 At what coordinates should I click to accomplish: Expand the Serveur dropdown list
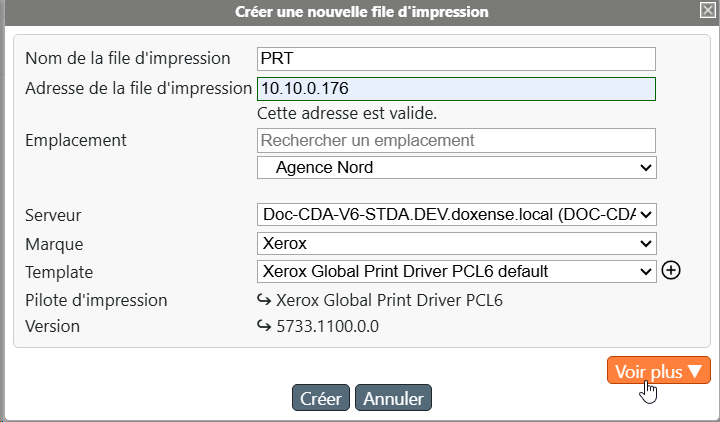click(x=456, y=214)
